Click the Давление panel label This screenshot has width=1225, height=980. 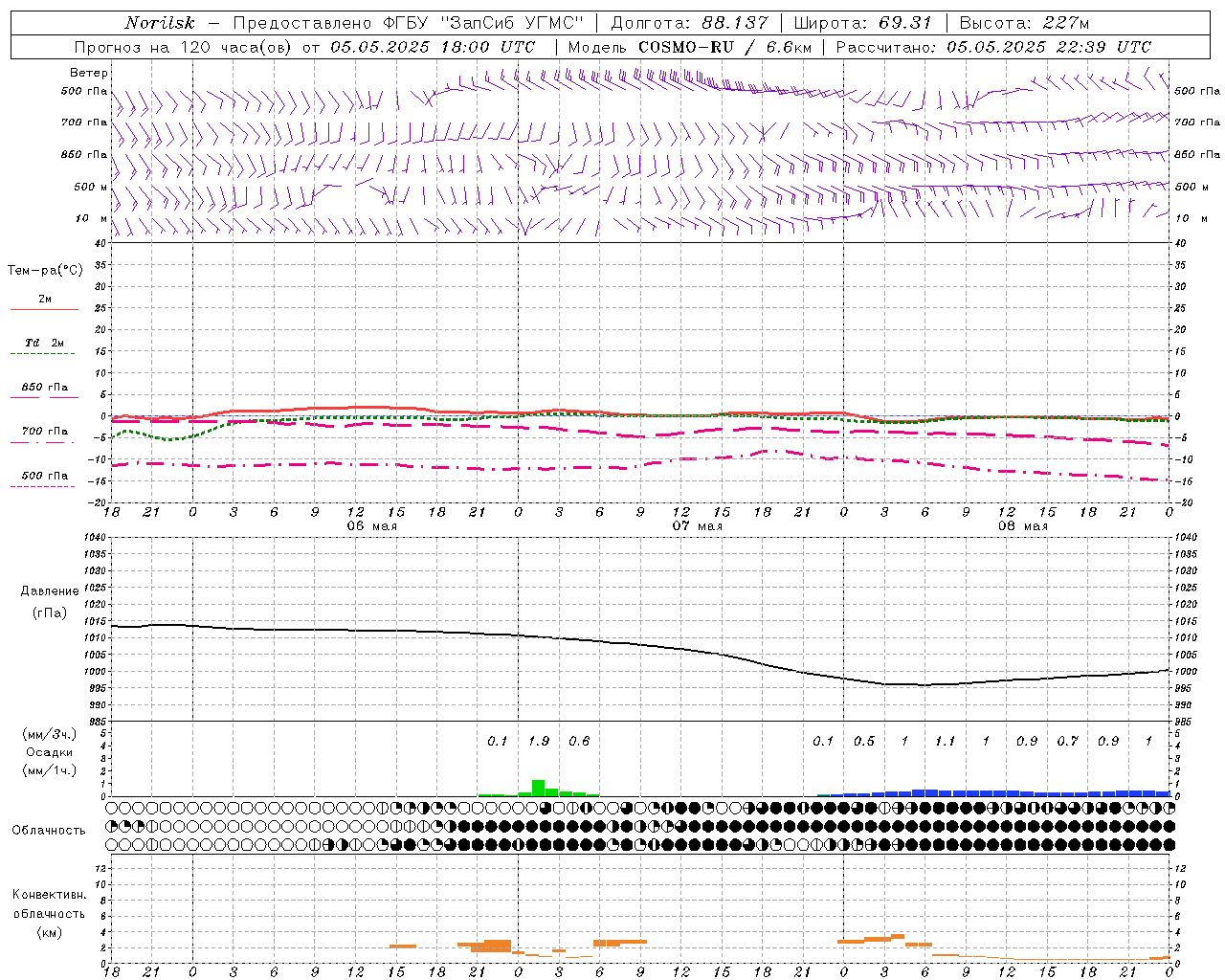50,591
